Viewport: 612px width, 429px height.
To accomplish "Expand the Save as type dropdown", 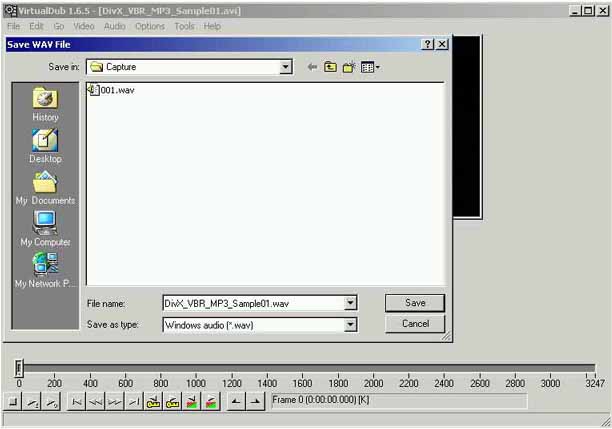I will tap(350, 325).
